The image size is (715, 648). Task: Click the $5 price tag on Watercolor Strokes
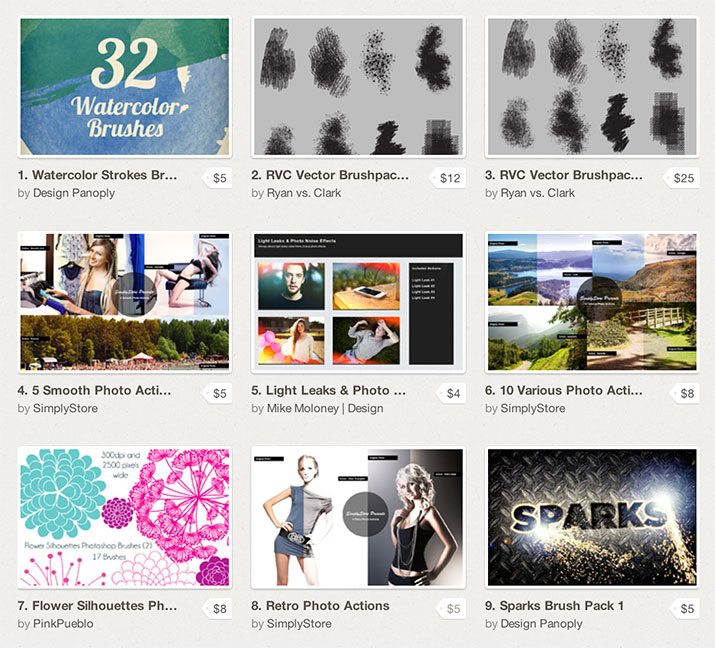[217, 178]
